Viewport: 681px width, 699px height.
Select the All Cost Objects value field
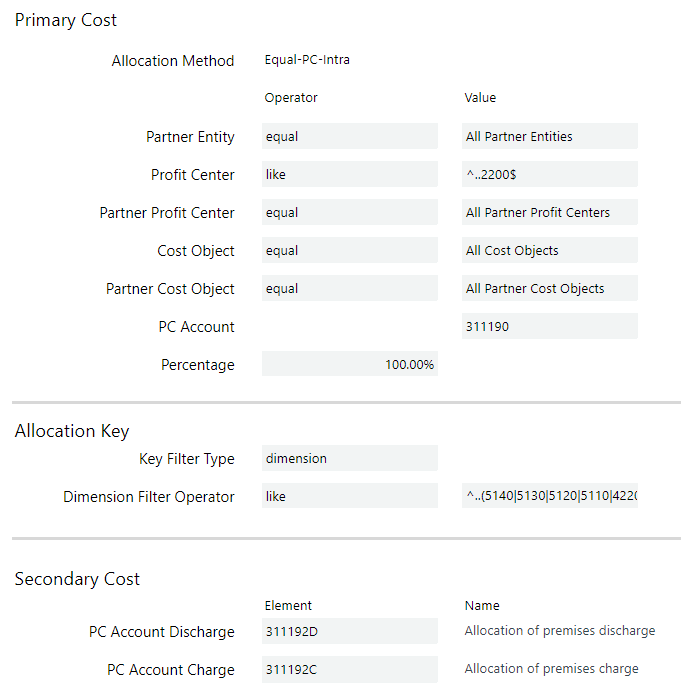[549, 251]
